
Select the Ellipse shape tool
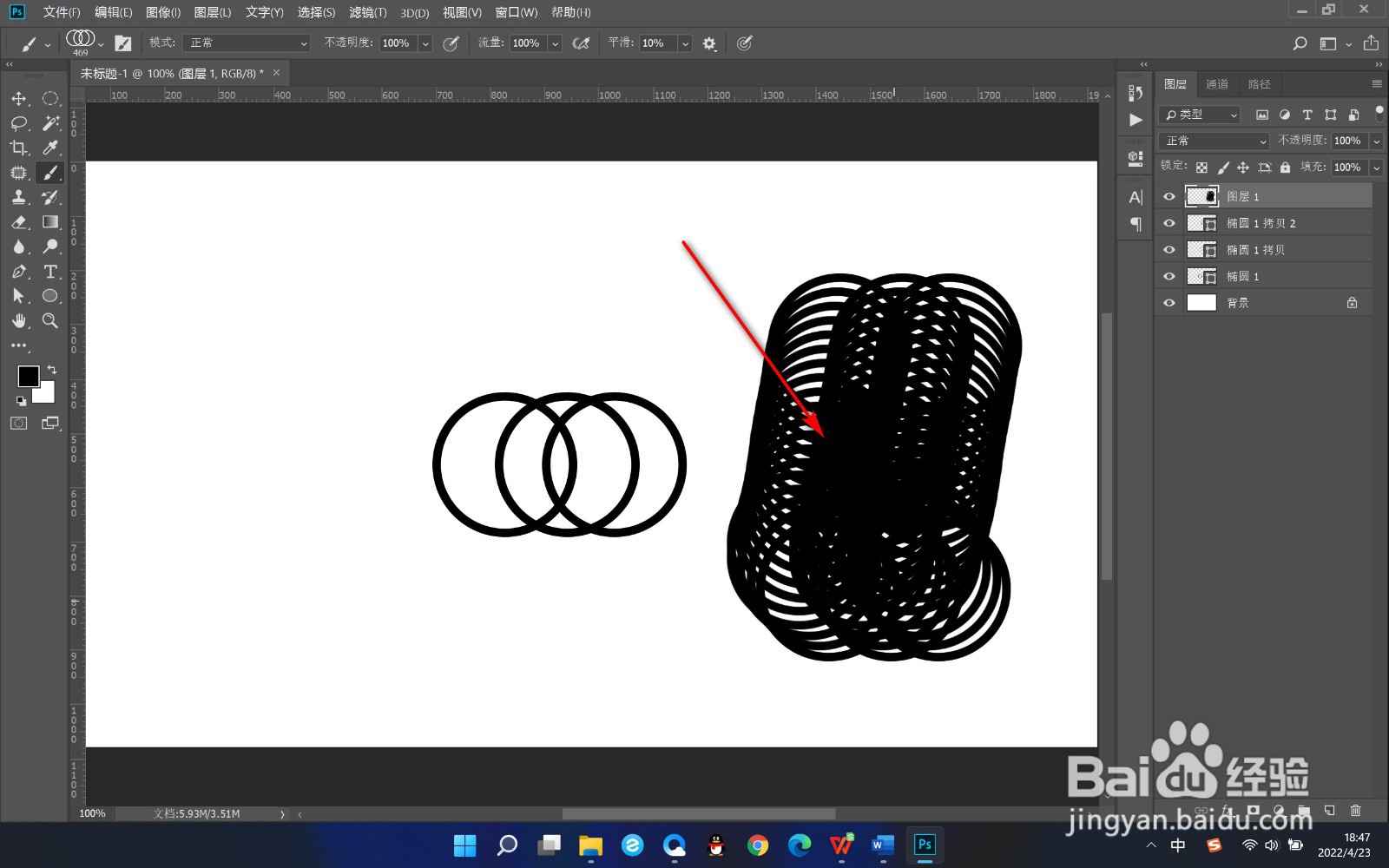50,296
